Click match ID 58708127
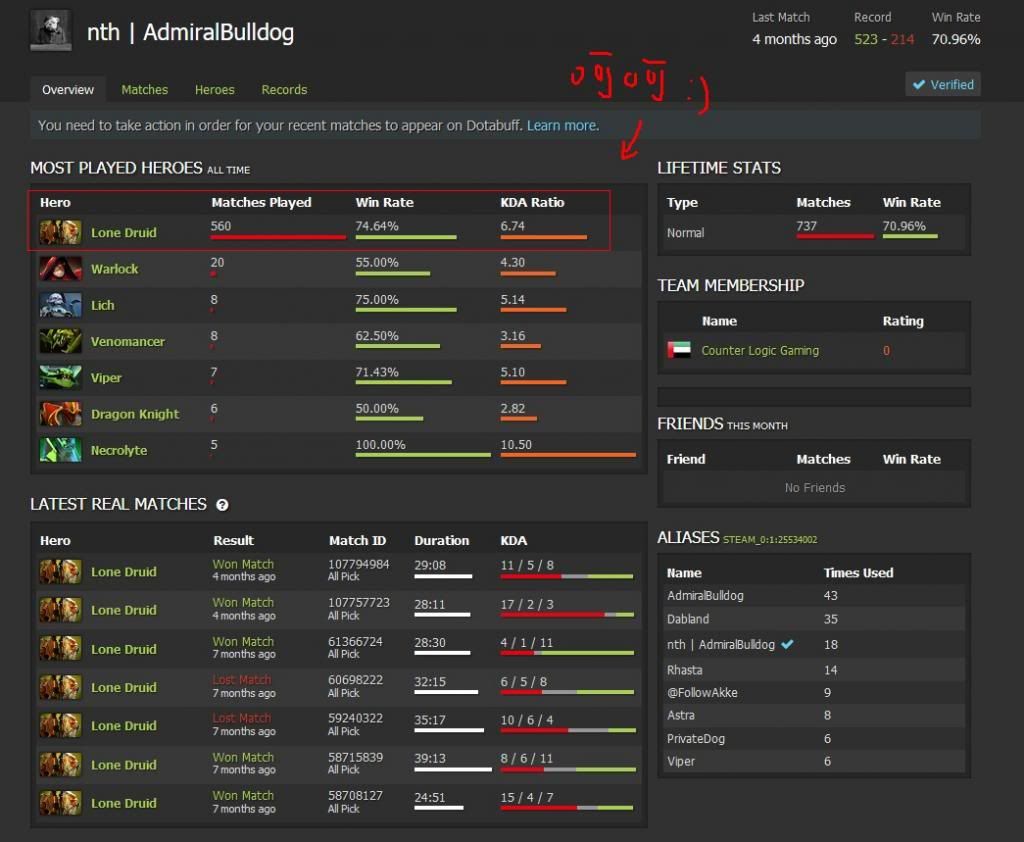Image resolution: width=1024 pixels, height=842 pixels. tap(355, 796)
